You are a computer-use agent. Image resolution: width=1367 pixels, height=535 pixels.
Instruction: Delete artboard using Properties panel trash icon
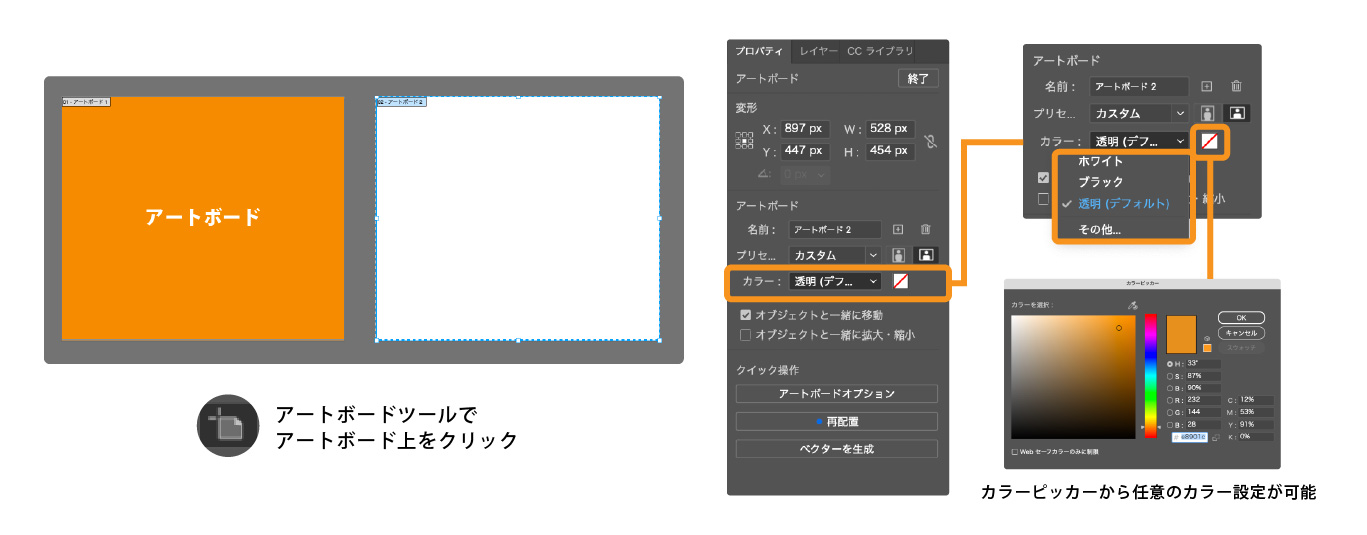coord(925,230)
